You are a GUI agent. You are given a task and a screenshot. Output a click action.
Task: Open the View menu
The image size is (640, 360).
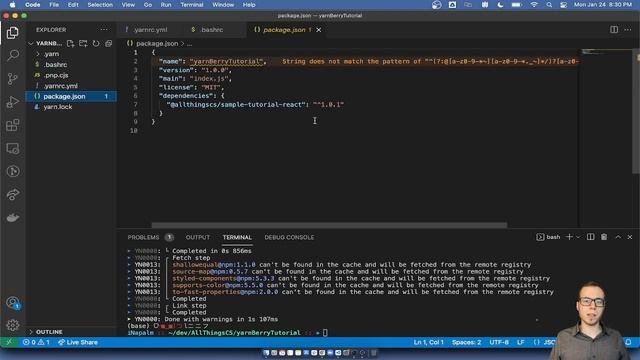point(128,4)
